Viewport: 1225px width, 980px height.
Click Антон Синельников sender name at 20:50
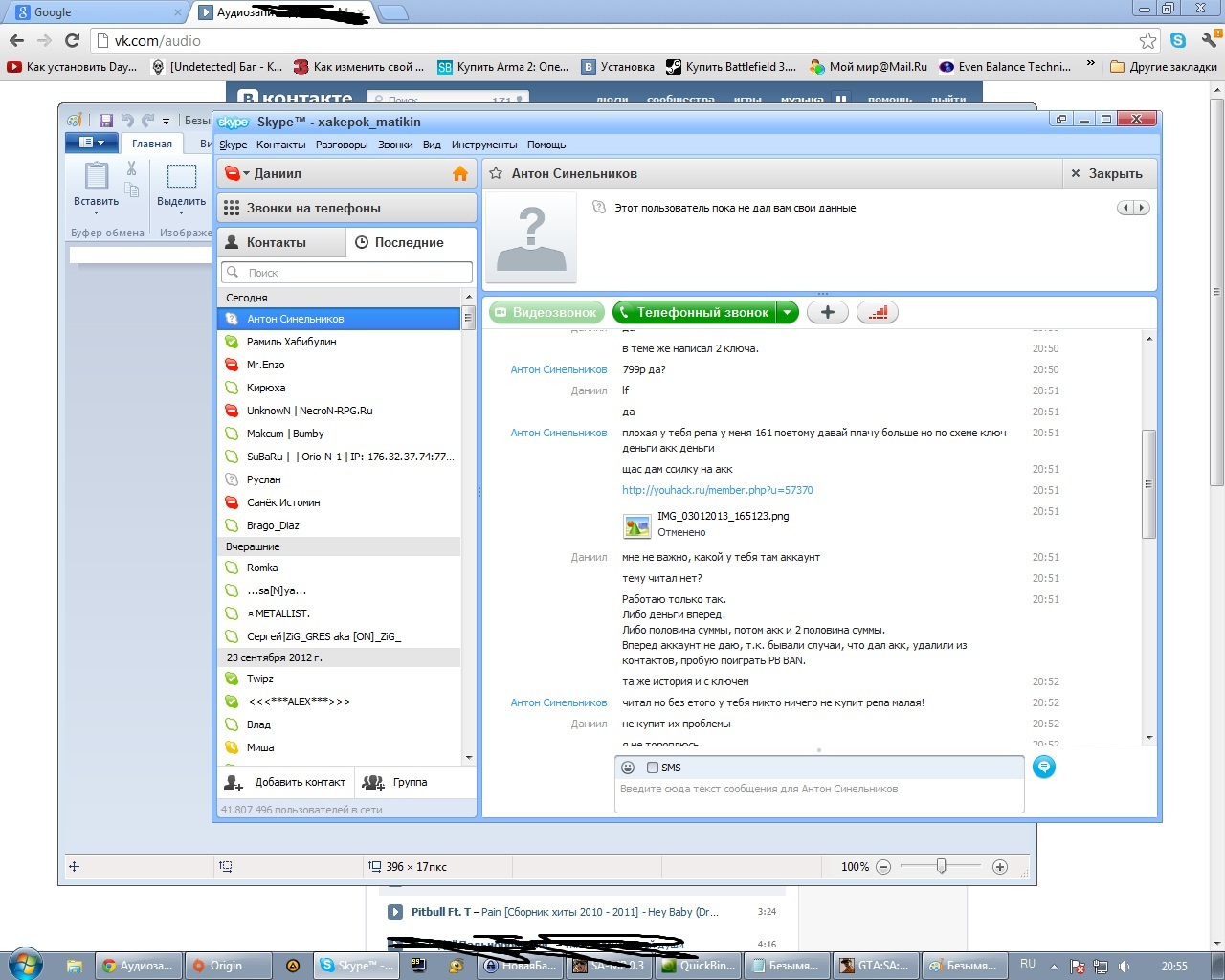pyautogui.click(x=559, y=369)
